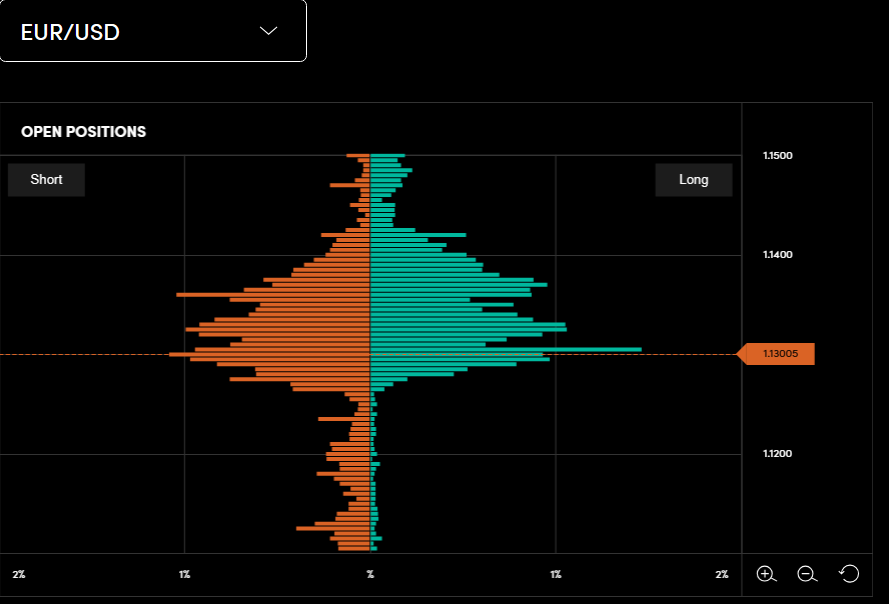Screen dimensions: 889x604
Task: Open the EUR/USD currency pair dropdown
Action: pyautogui.click(x=153, y=31)
